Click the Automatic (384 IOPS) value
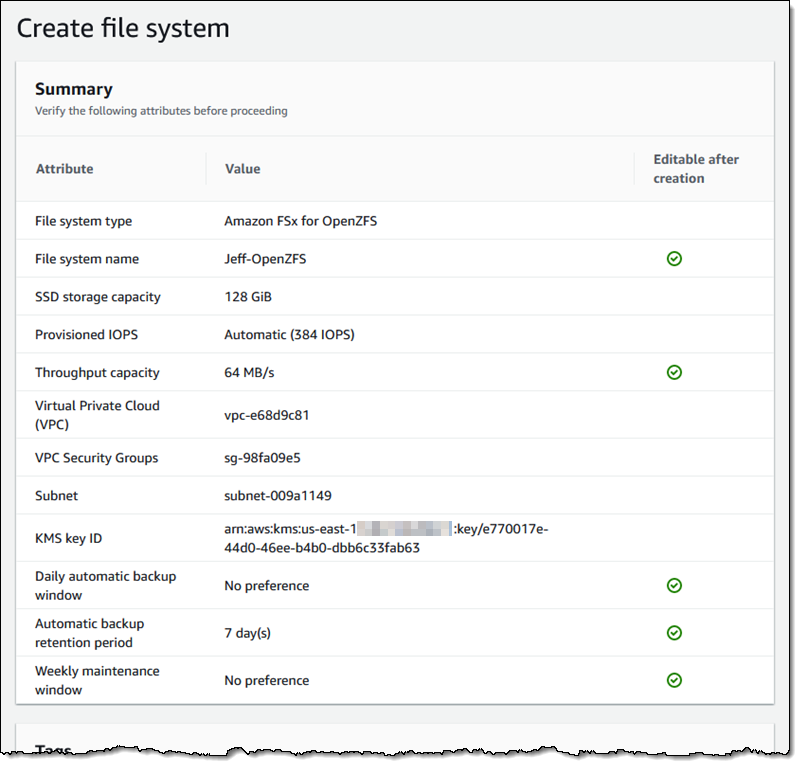The image size is (800, 766). coord(289,335)
